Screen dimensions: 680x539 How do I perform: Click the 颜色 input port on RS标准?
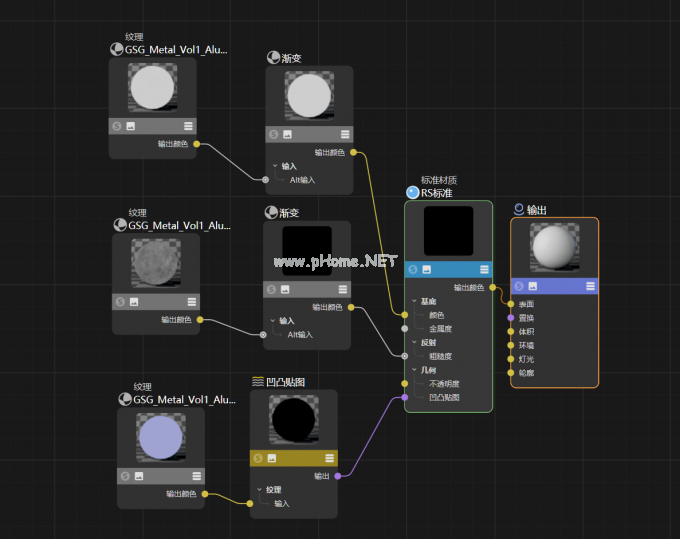[405, 315]
